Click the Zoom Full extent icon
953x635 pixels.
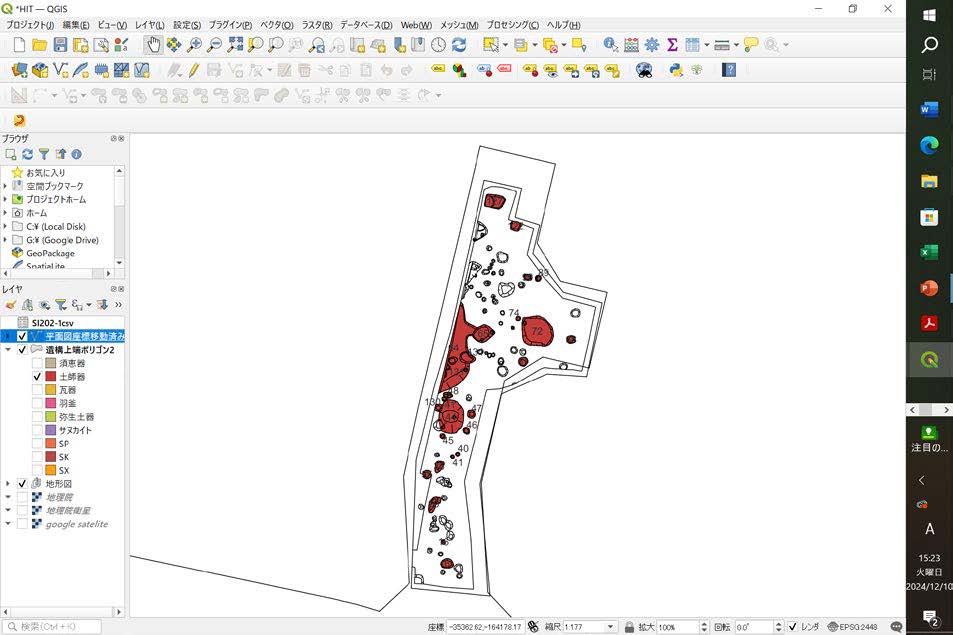235,45
